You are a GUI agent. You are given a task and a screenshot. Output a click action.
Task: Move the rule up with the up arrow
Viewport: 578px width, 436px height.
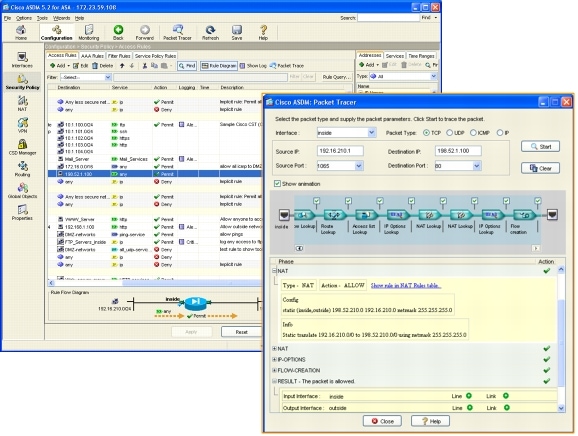[122, 66]
